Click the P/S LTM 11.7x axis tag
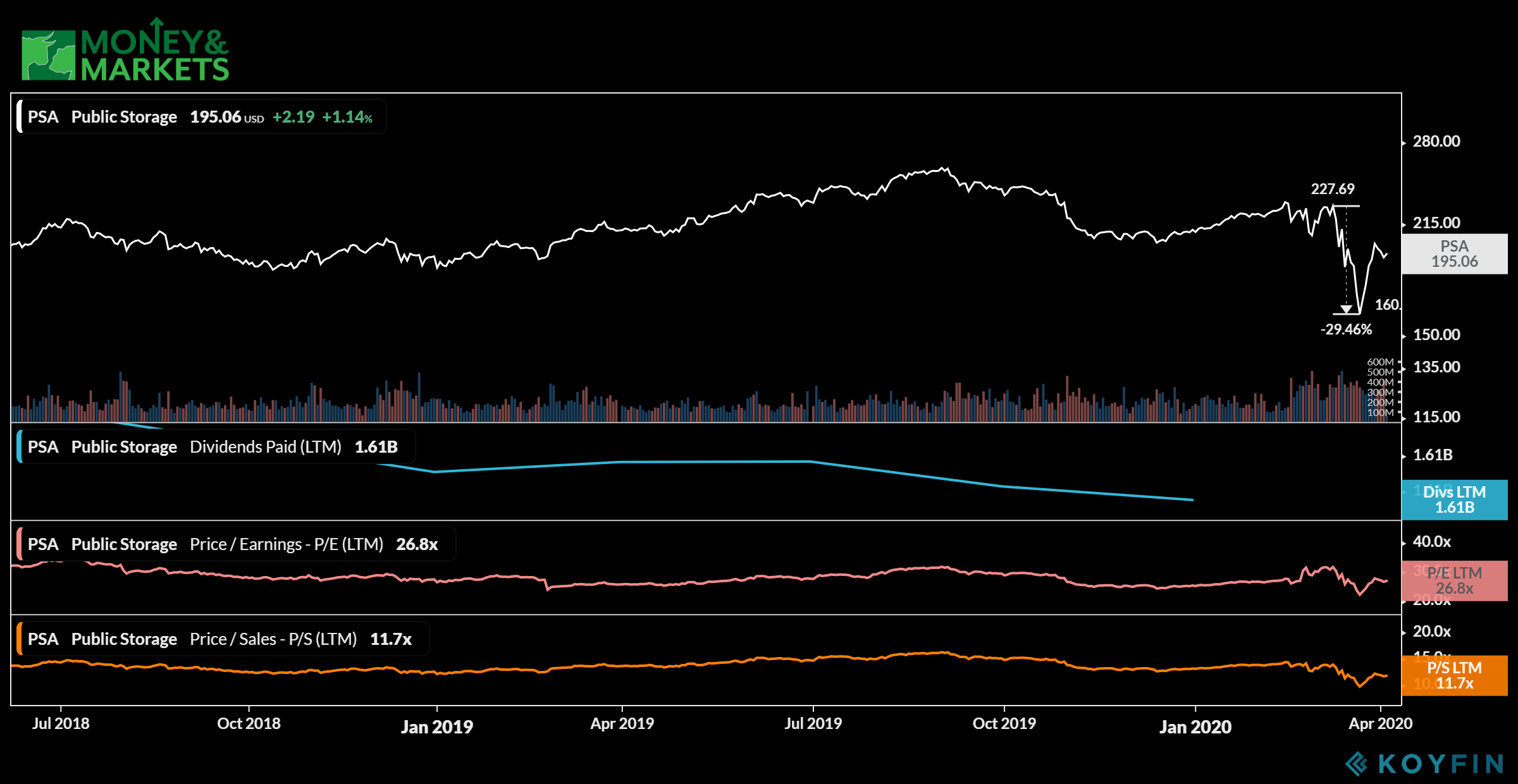This screenshot has width=1518, height=784. (x=1455, y=676)
